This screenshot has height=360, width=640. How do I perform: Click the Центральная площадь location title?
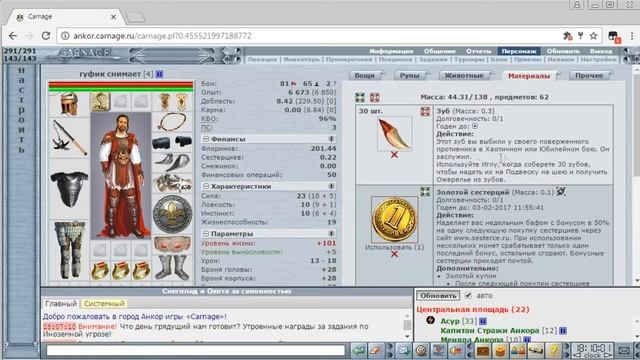473,310
